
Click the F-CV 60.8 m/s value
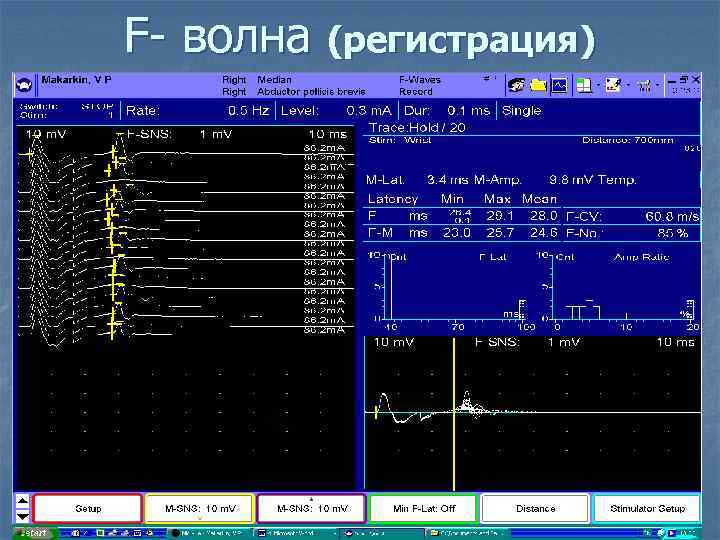pos(672,216)
